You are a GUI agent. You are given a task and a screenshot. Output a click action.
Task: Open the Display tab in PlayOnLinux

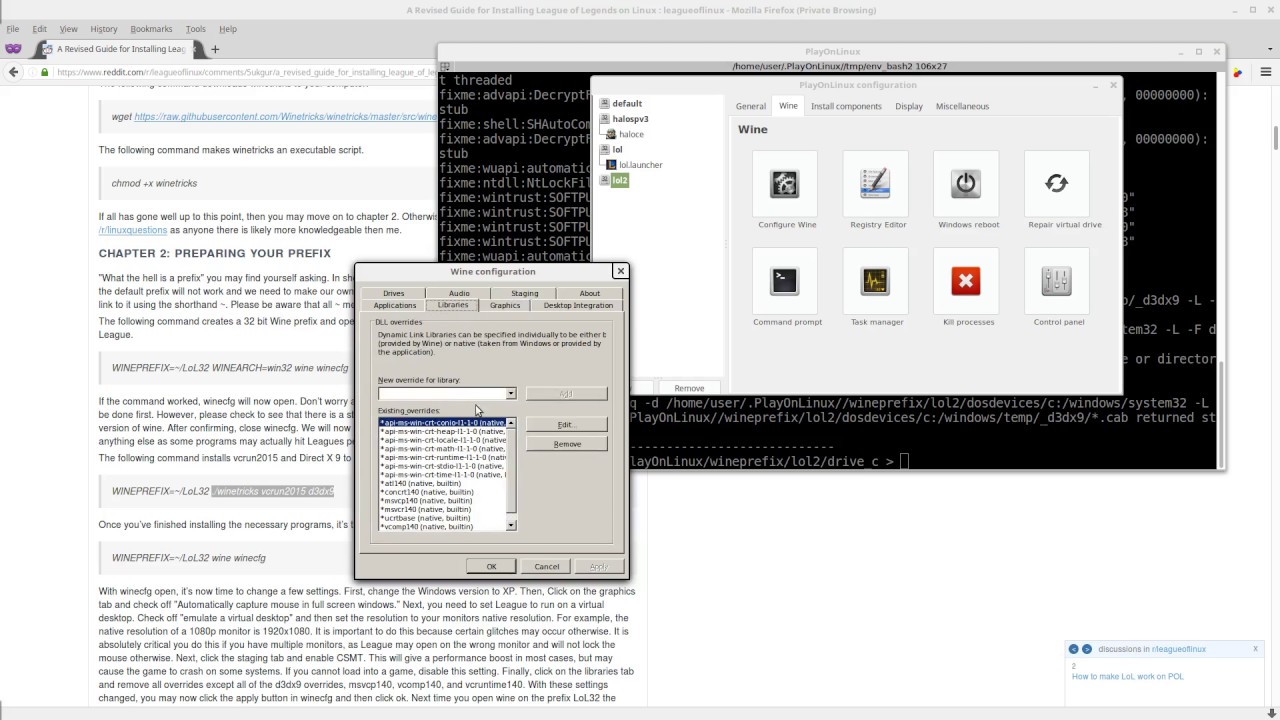[x=909, y=106]
